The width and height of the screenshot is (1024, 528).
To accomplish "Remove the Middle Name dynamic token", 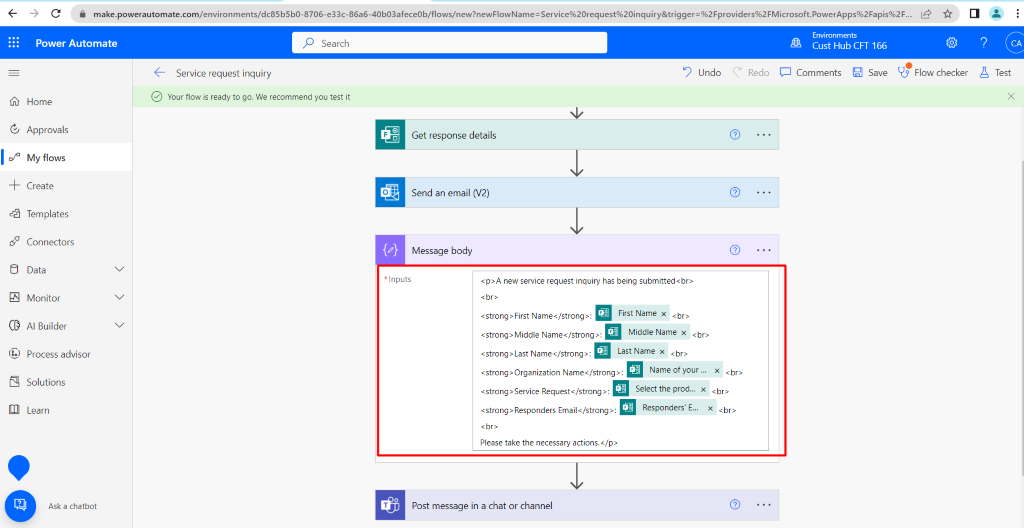I will (684, 333).
